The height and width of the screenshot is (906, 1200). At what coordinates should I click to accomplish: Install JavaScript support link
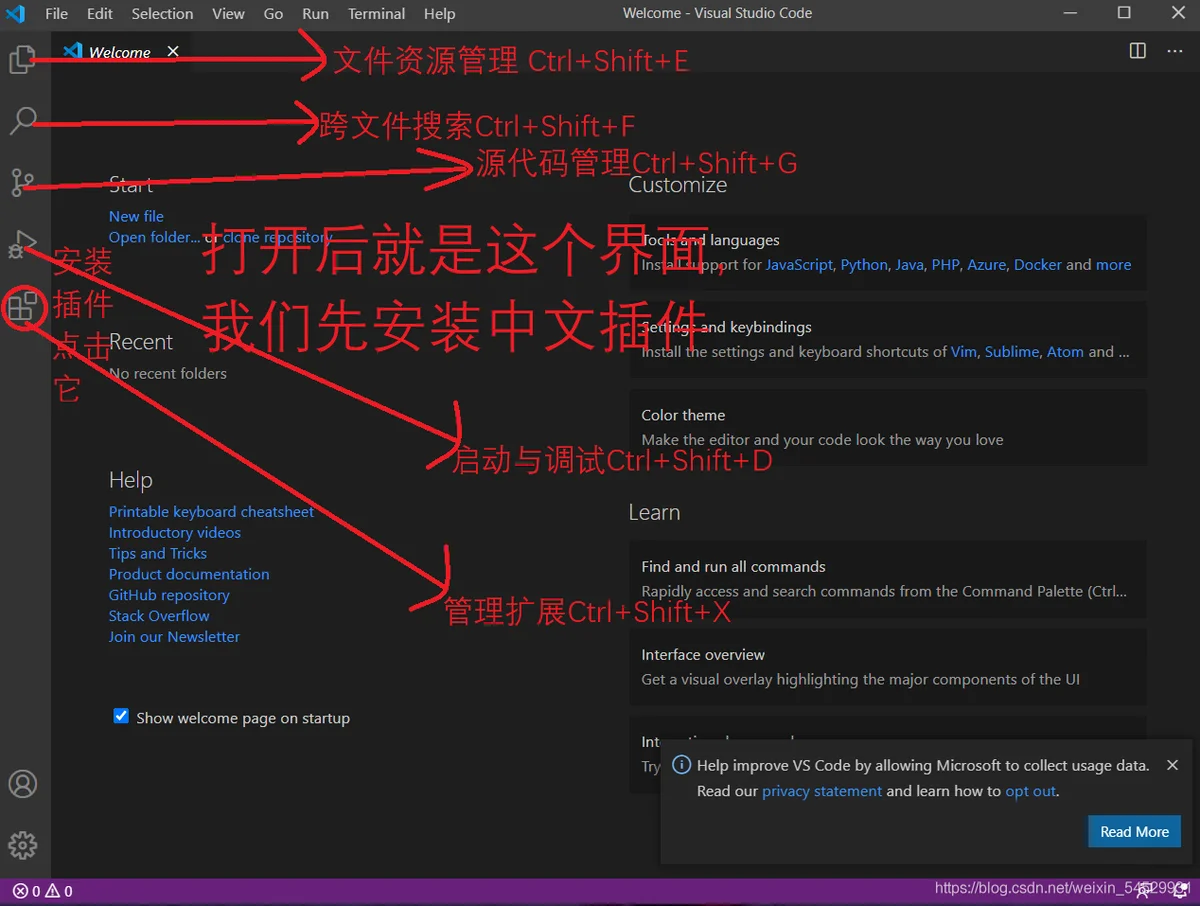click(x=799, y=265)
